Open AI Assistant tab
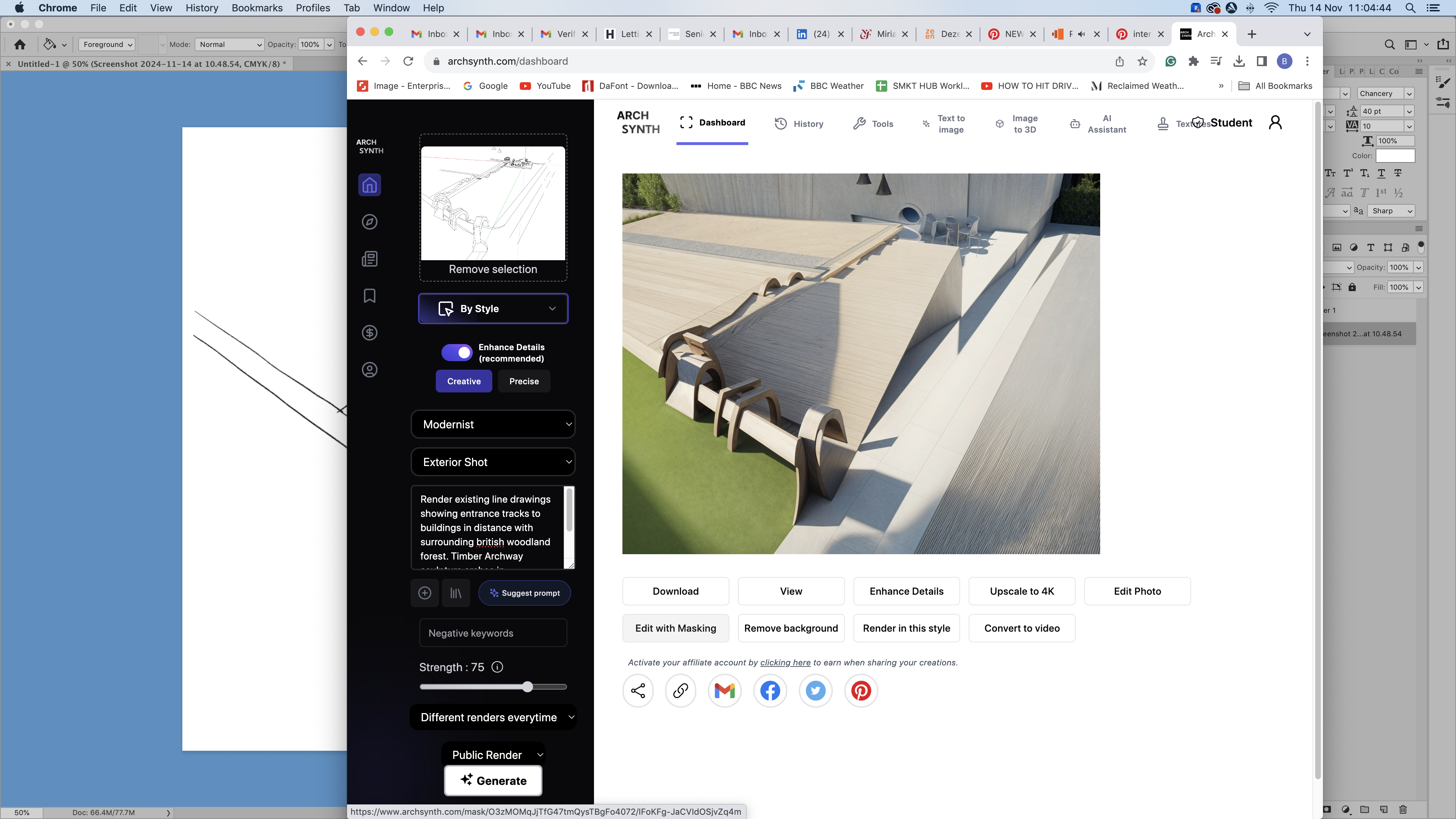1456x819 pixels. pos(1098,124)
